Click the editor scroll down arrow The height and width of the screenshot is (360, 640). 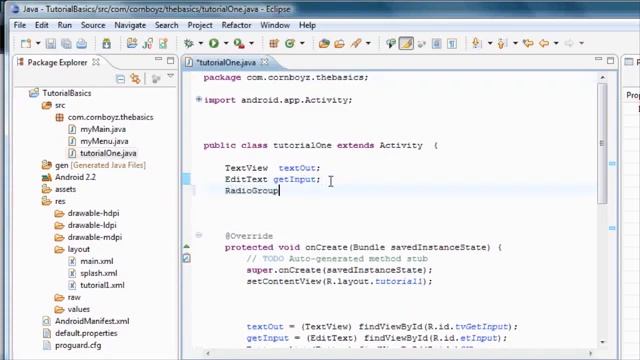click(x=602, y=342)
